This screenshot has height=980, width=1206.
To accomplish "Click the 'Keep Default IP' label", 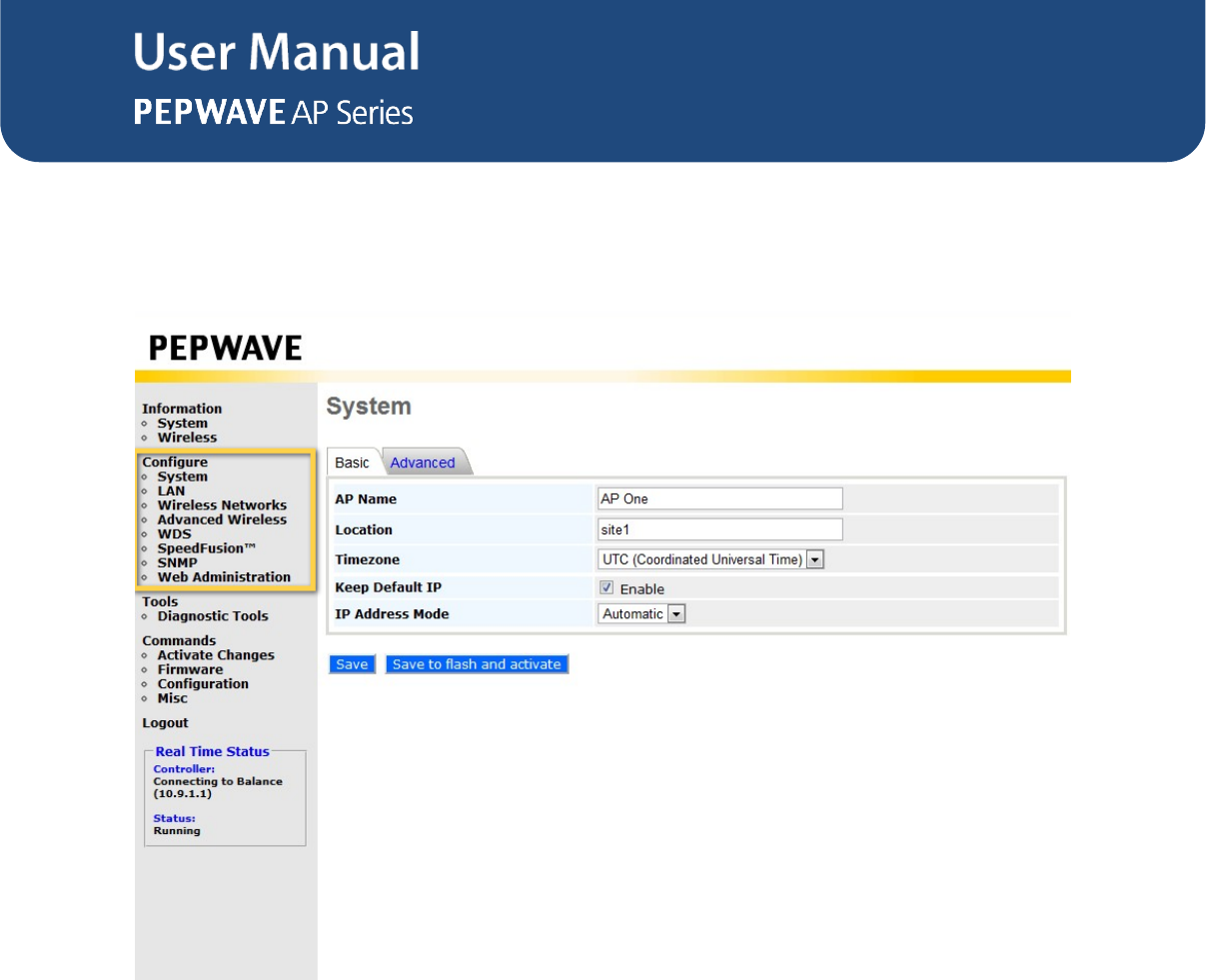I will (388, 587).
